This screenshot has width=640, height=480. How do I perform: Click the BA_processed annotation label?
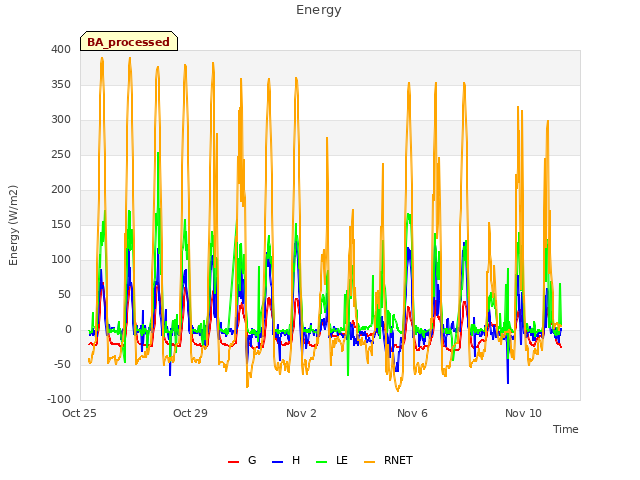(129, 41)
